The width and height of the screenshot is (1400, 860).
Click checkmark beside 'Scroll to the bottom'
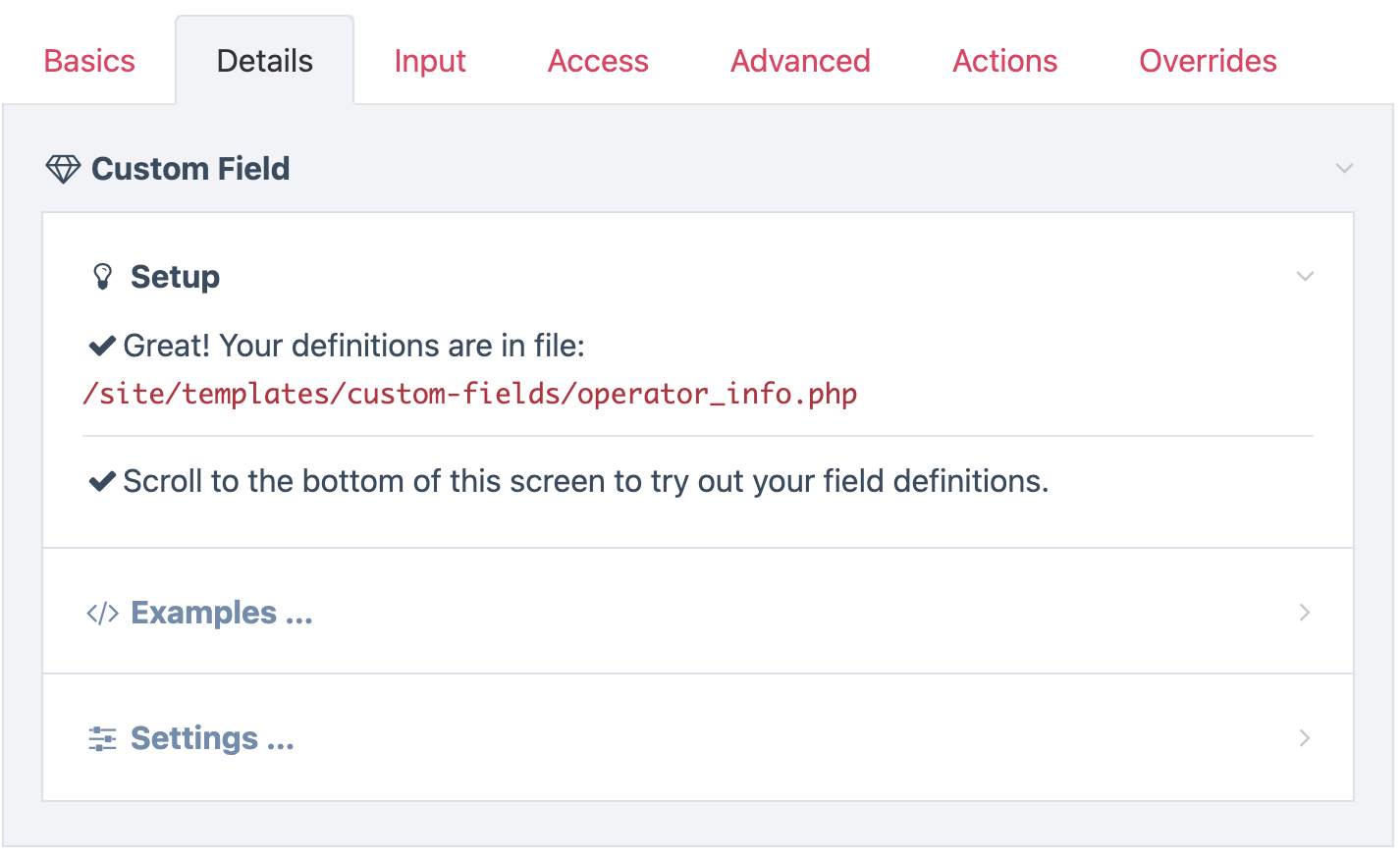102,481
